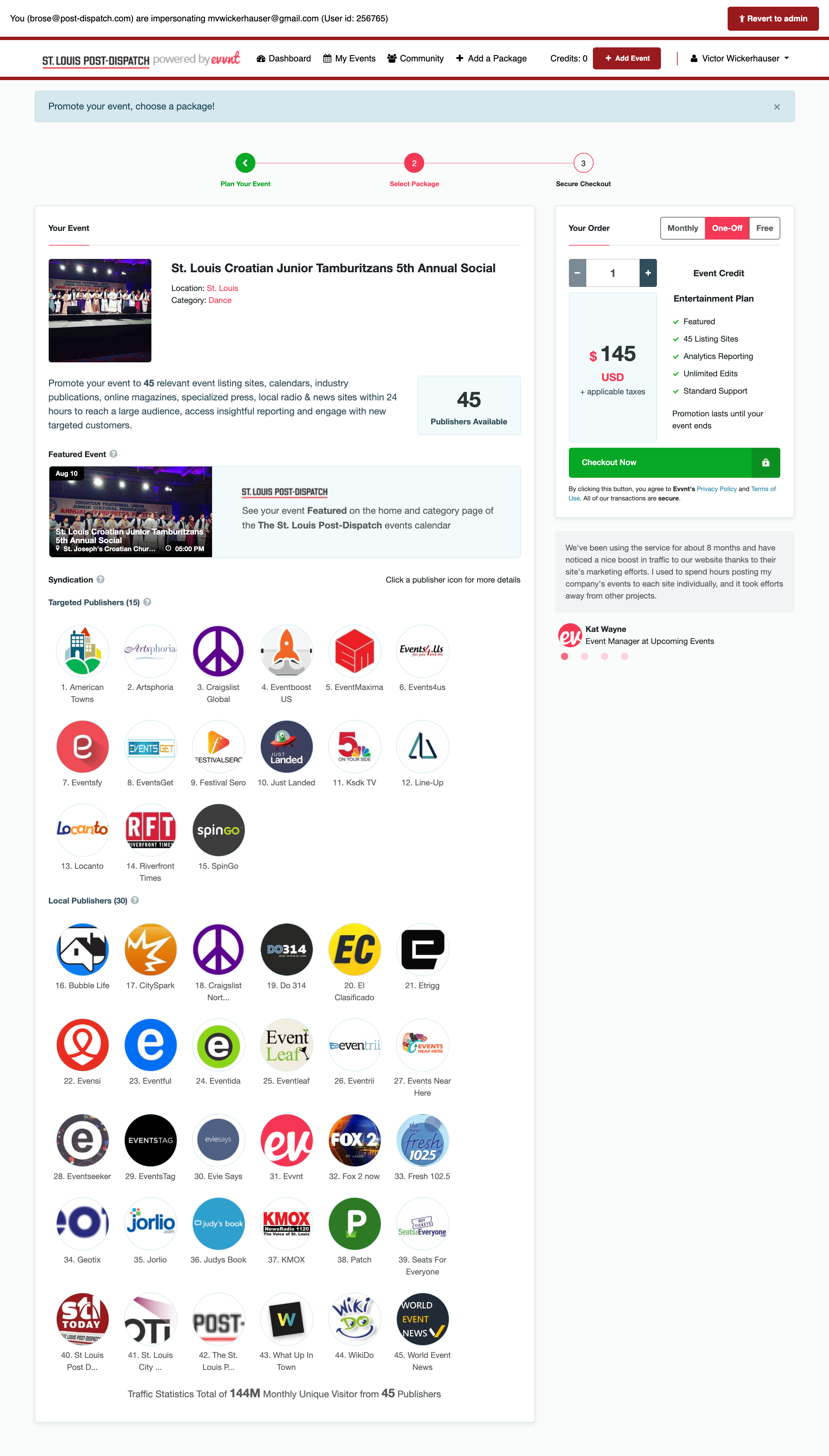Open the Eventboost US publisher icon
The width and height of the screenshot is (829, 1456).
[286, 651]
